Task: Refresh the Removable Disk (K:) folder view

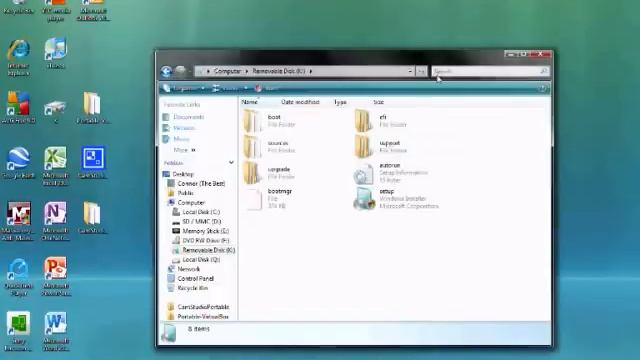Action: point(421,71)
